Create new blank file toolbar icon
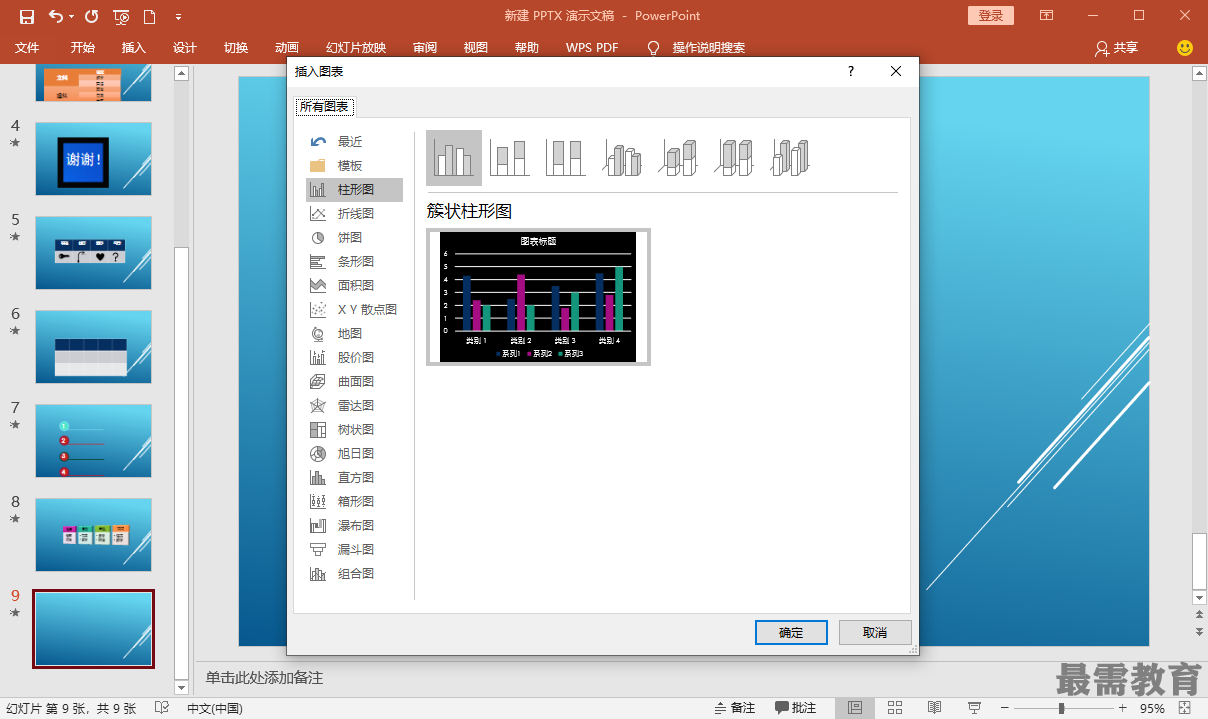This screenshot has width=1208, height=719. [149, 16]
